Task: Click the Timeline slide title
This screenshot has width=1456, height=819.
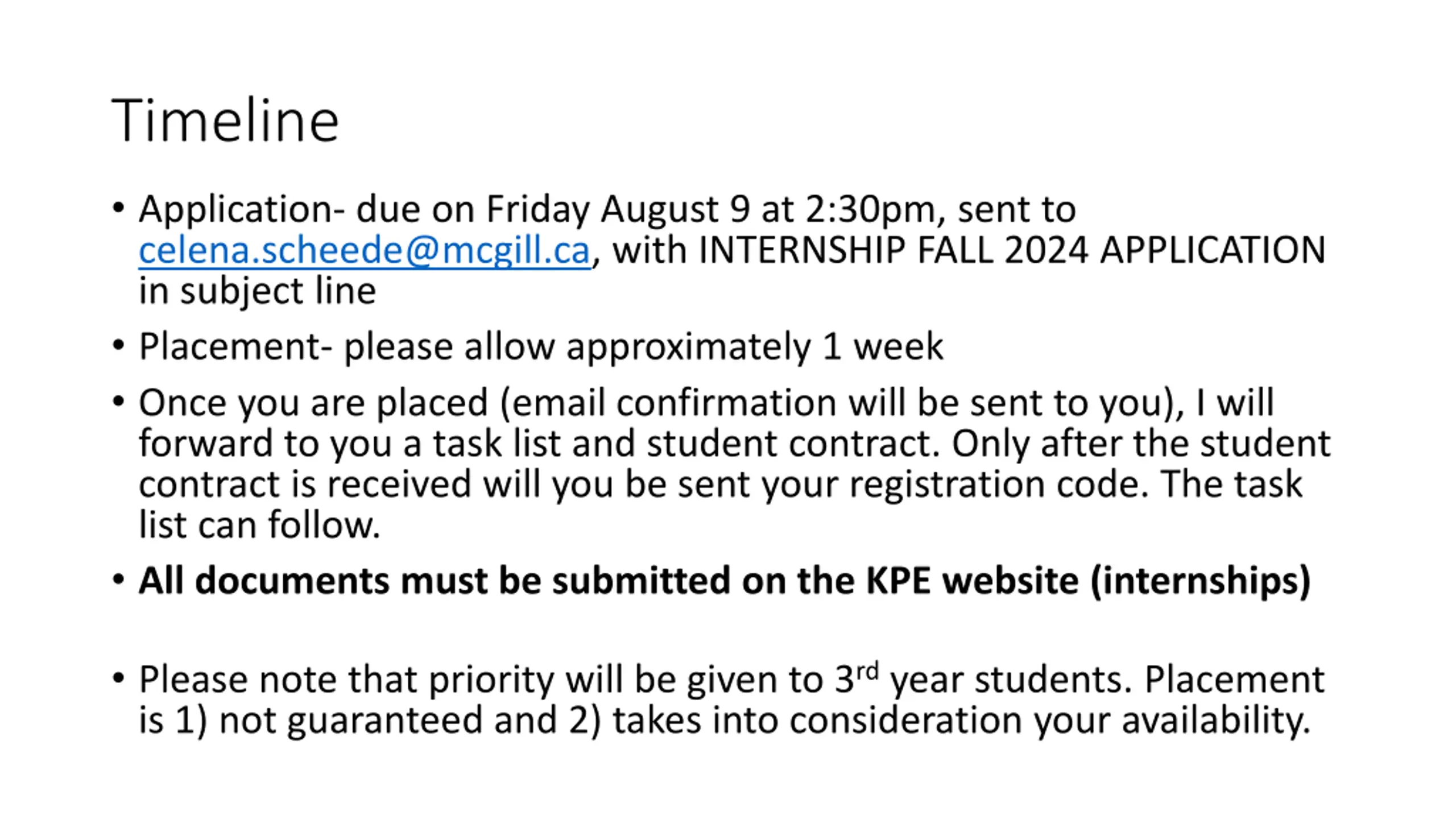Action: 225,121
